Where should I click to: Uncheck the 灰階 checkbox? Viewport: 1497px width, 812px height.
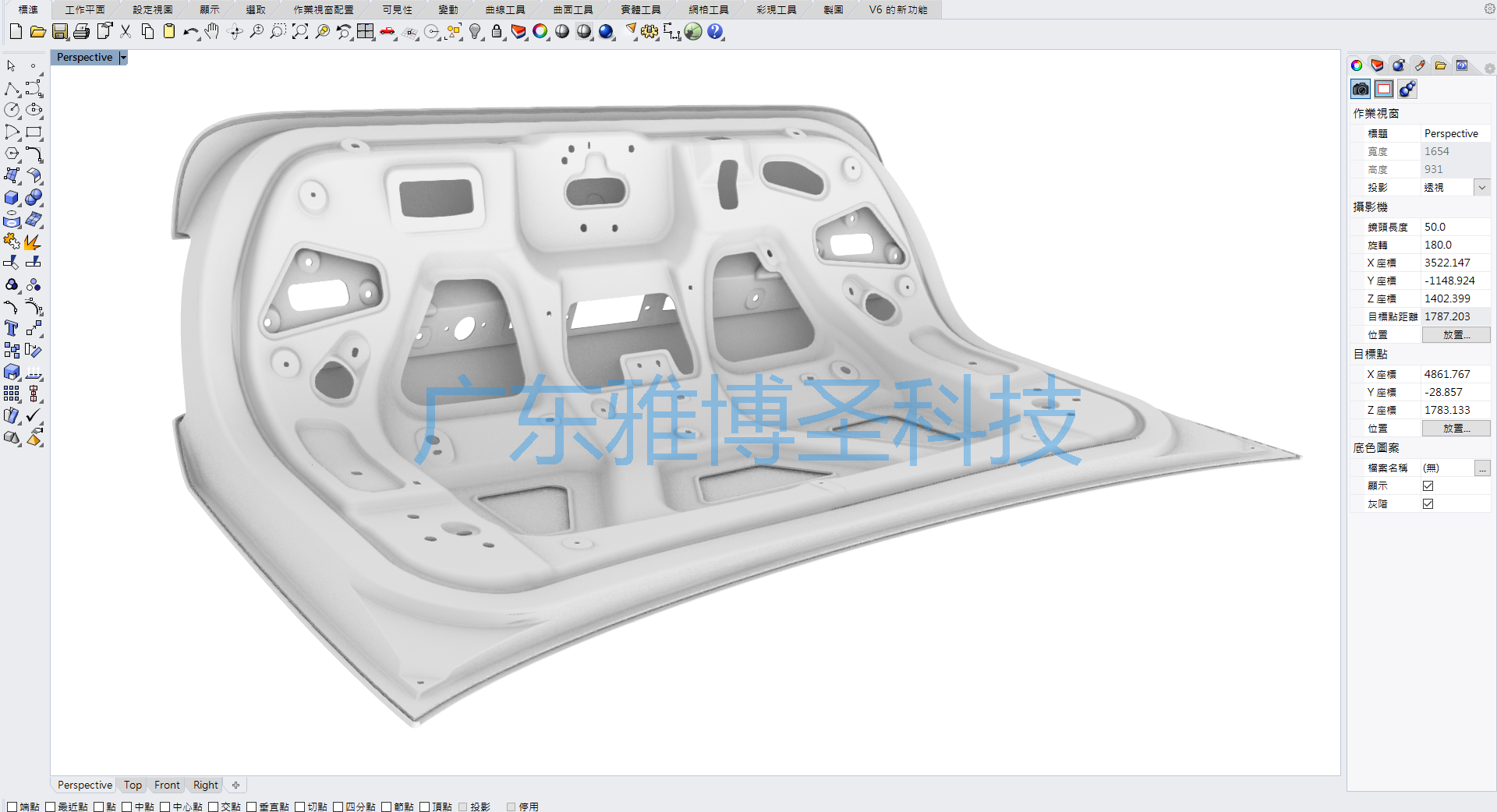(x=1428, y=504)
